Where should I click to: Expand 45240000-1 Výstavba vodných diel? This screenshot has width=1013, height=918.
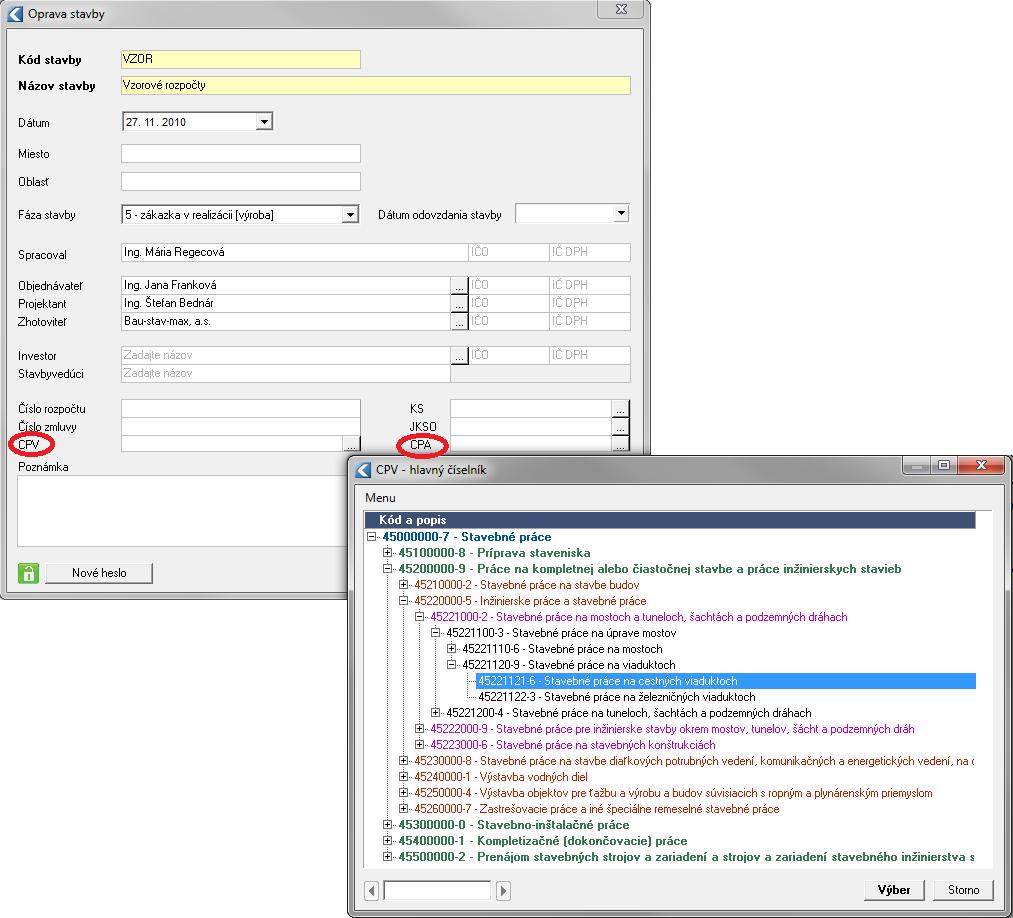pos(404,777)
